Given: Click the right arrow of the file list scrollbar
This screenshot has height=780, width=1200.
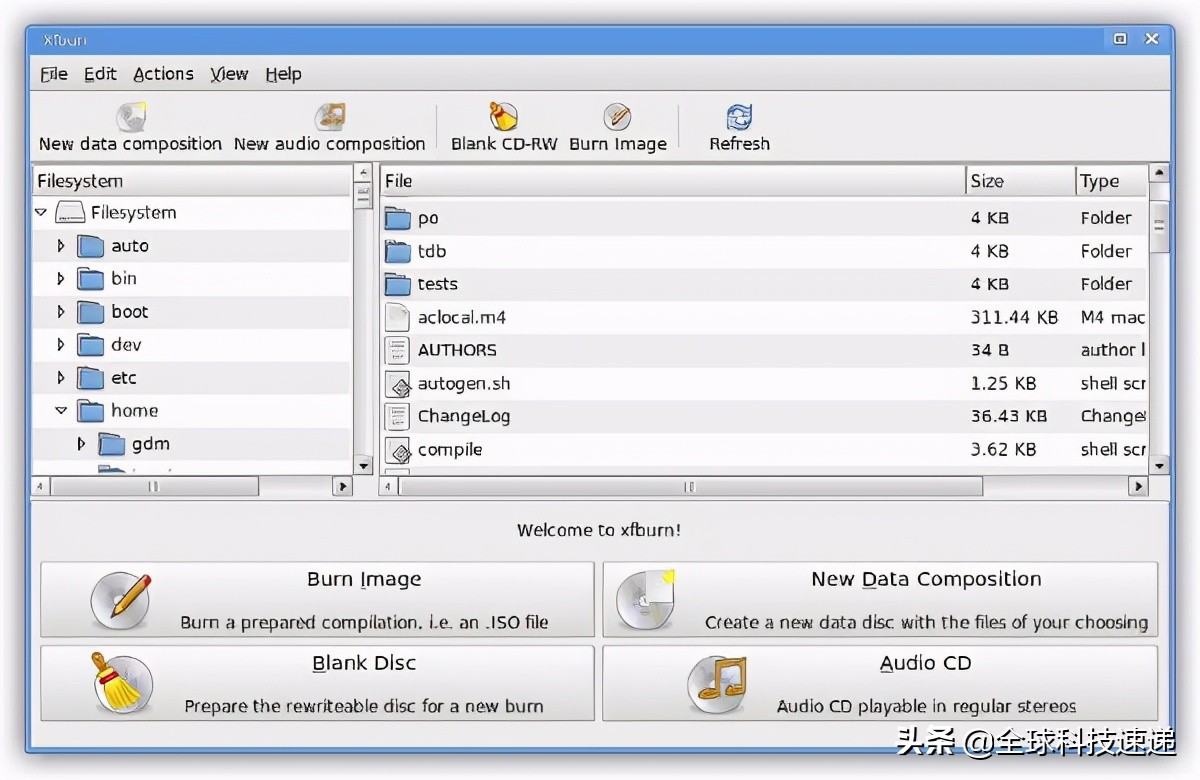Looking at the screenshot, I should (1138, 486).
